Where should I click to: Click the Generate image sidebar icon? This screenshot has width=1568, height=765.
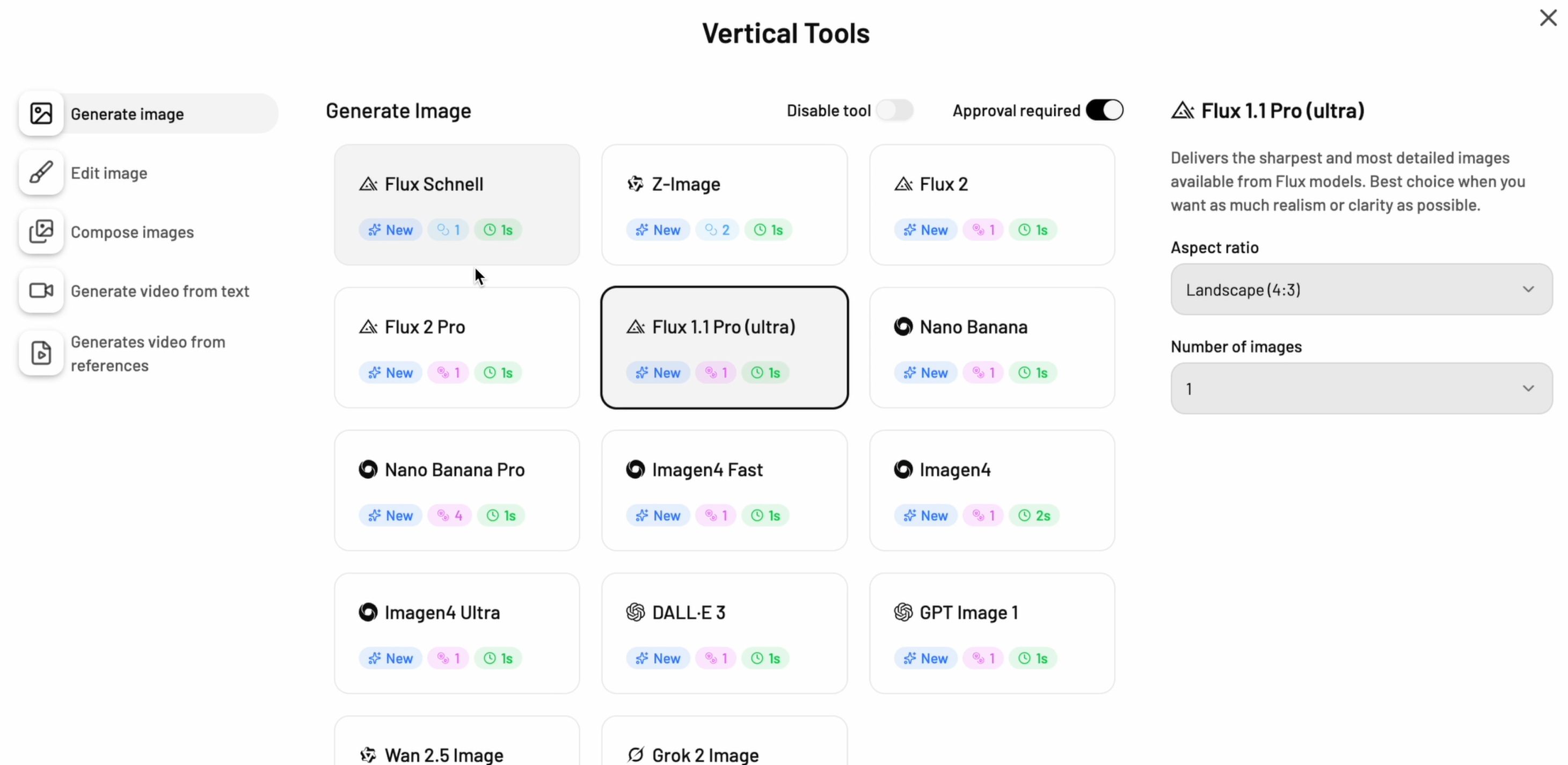41,114
